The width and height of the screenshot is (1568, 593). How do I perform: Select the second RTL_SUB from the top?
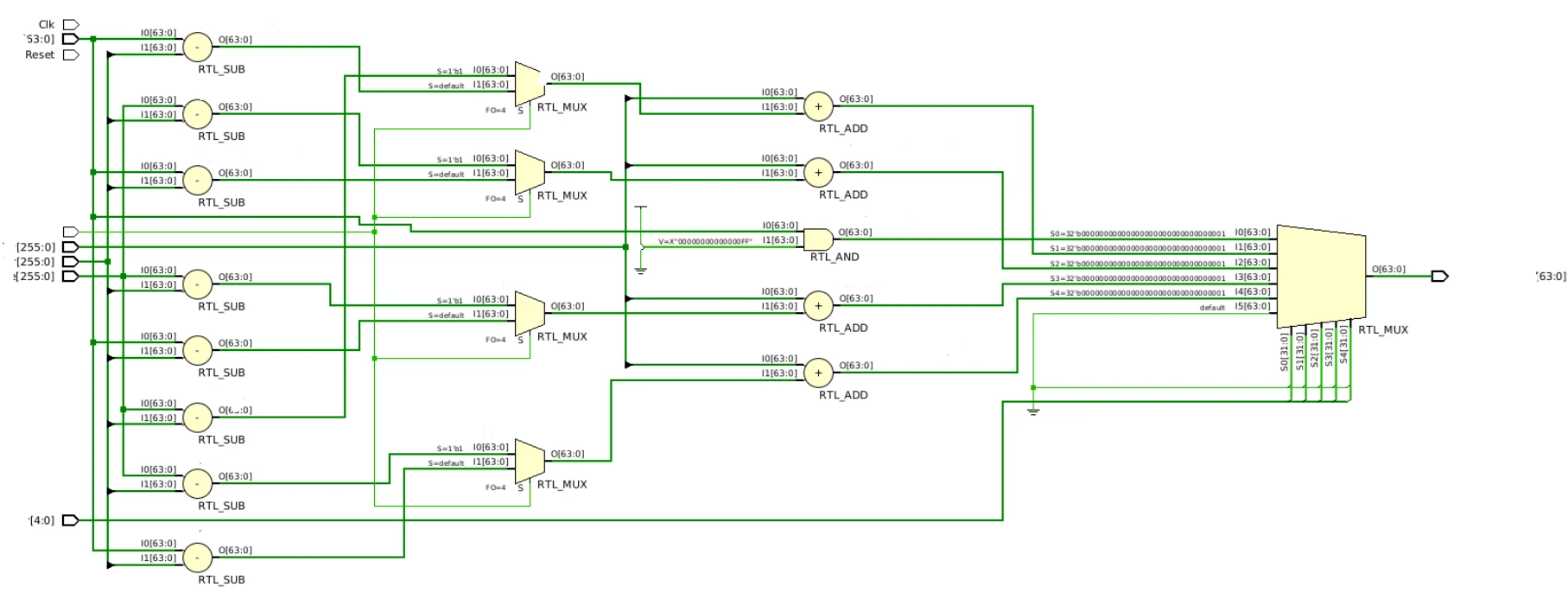pos(197,114)
